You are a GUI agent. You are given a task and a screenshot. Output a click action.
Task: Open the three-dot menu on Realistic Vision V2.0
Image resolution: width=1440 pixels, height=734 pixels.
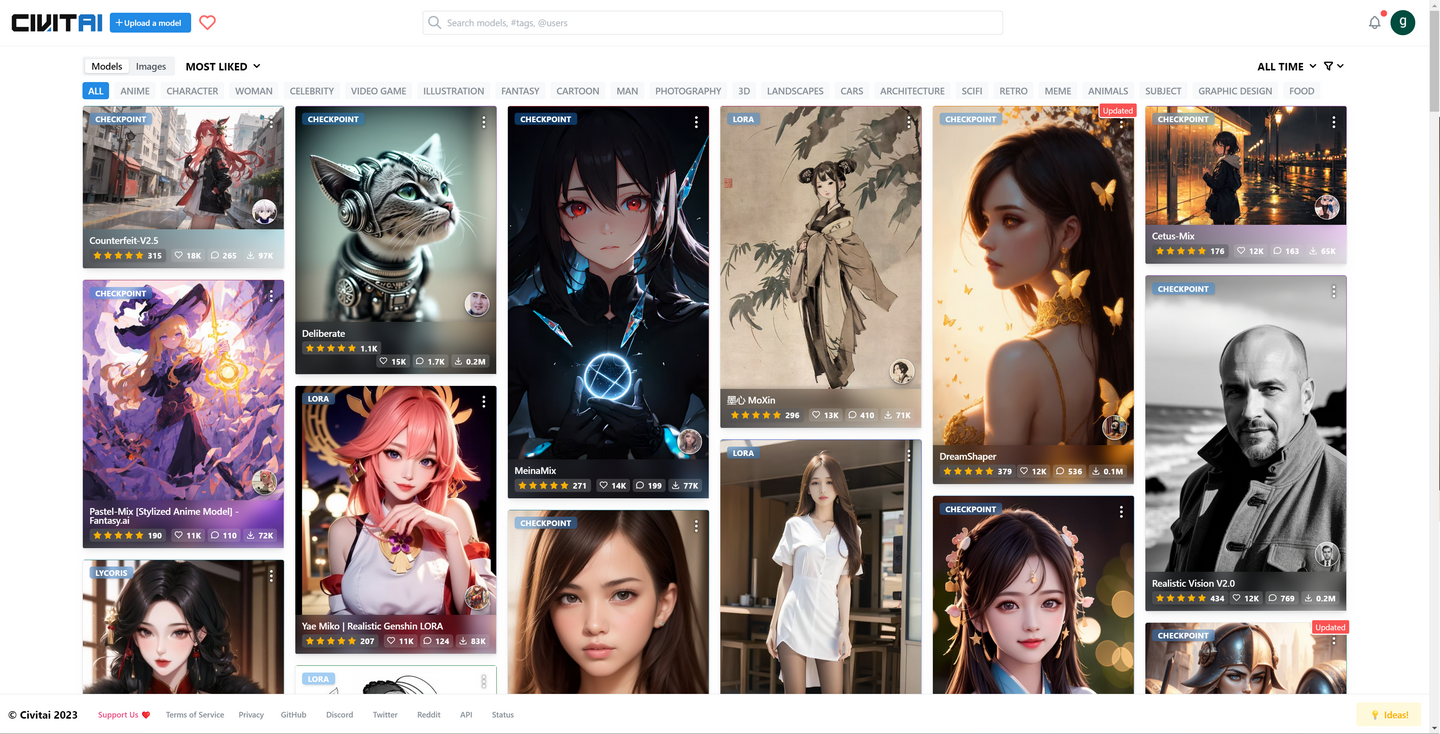[1333, 291]
